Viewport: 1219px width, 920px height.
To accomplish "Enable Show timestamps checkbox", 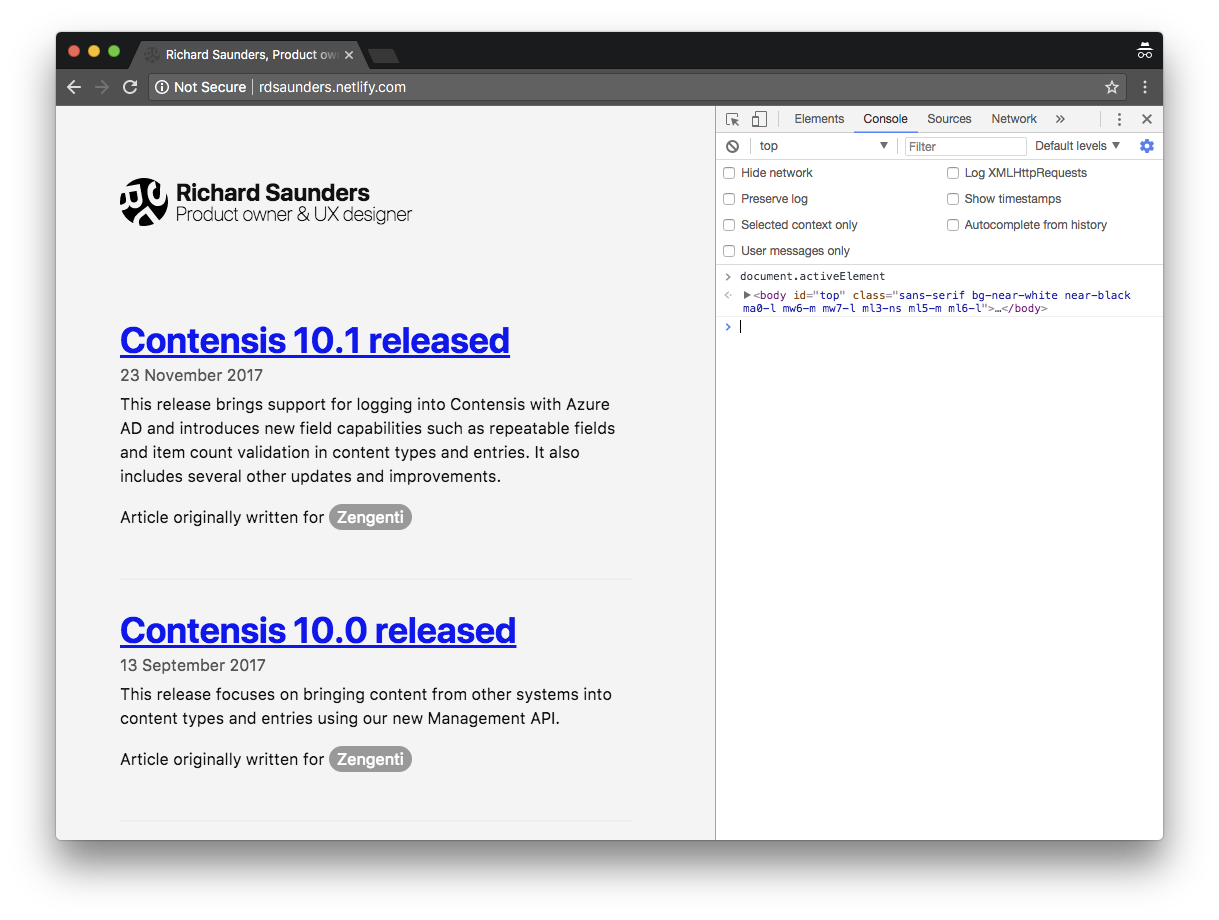I will (x=953, y=199).
